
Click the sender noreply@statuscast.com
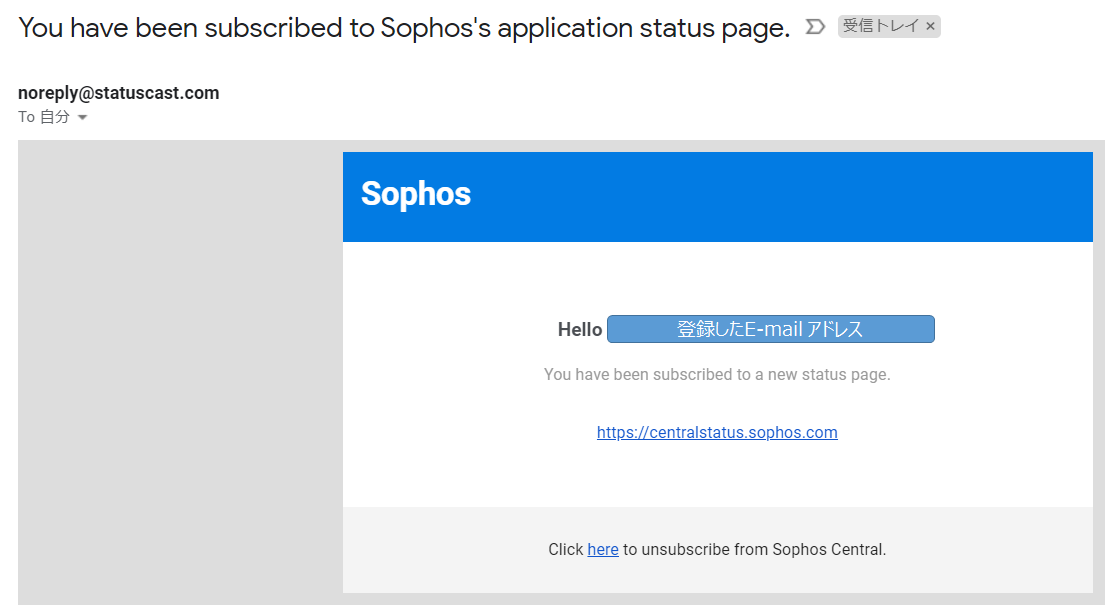(118, 93)
